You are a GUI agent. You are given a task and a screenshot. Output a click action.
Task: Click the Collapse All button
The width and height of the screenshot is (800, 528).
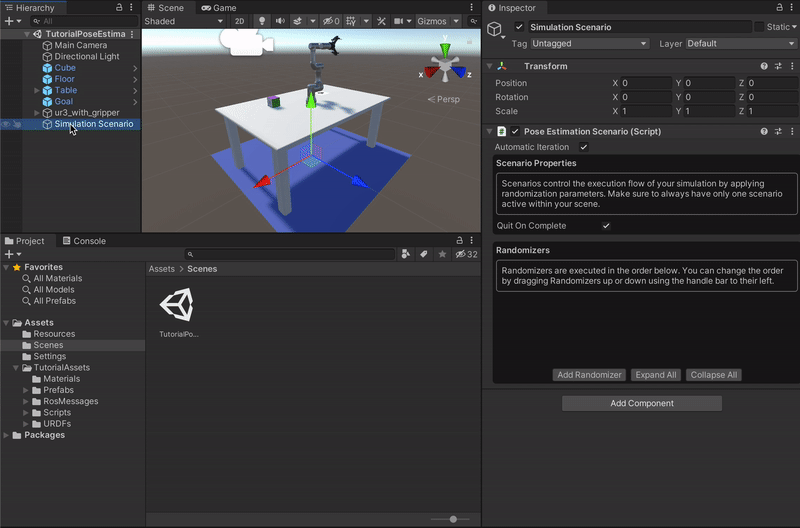713,375
